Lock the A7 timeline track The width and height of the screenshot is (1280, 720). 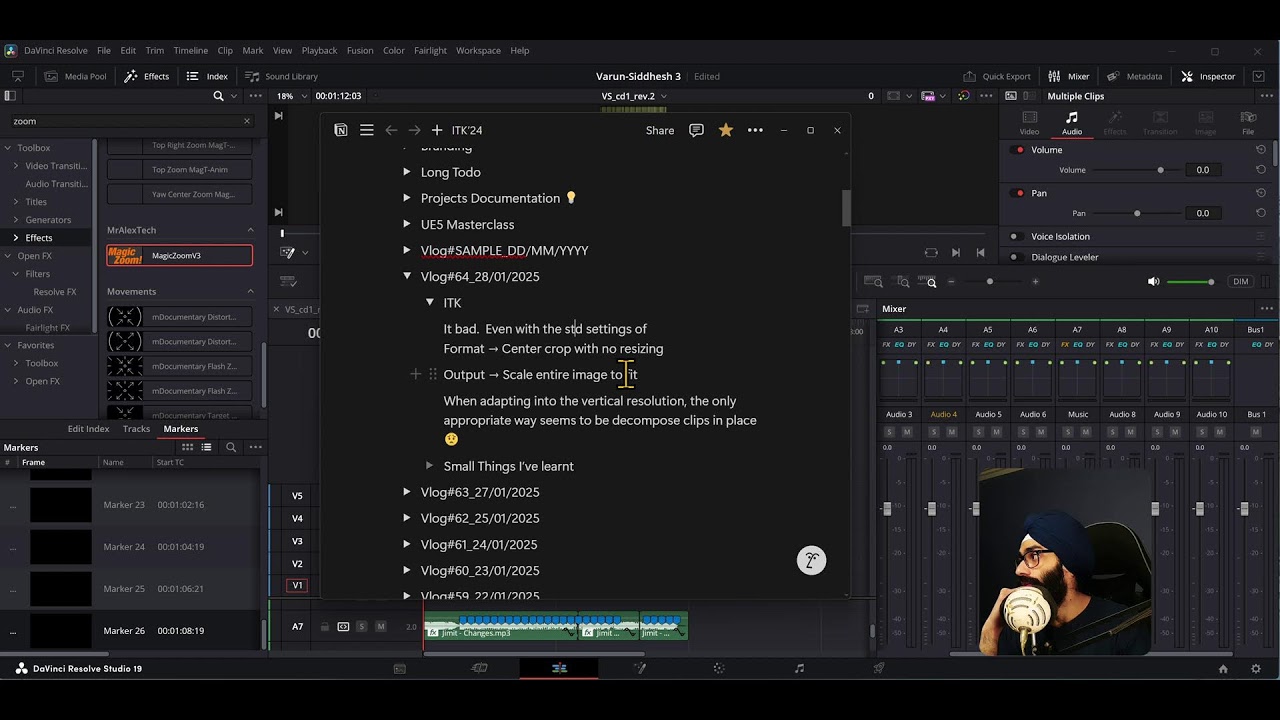325,627
